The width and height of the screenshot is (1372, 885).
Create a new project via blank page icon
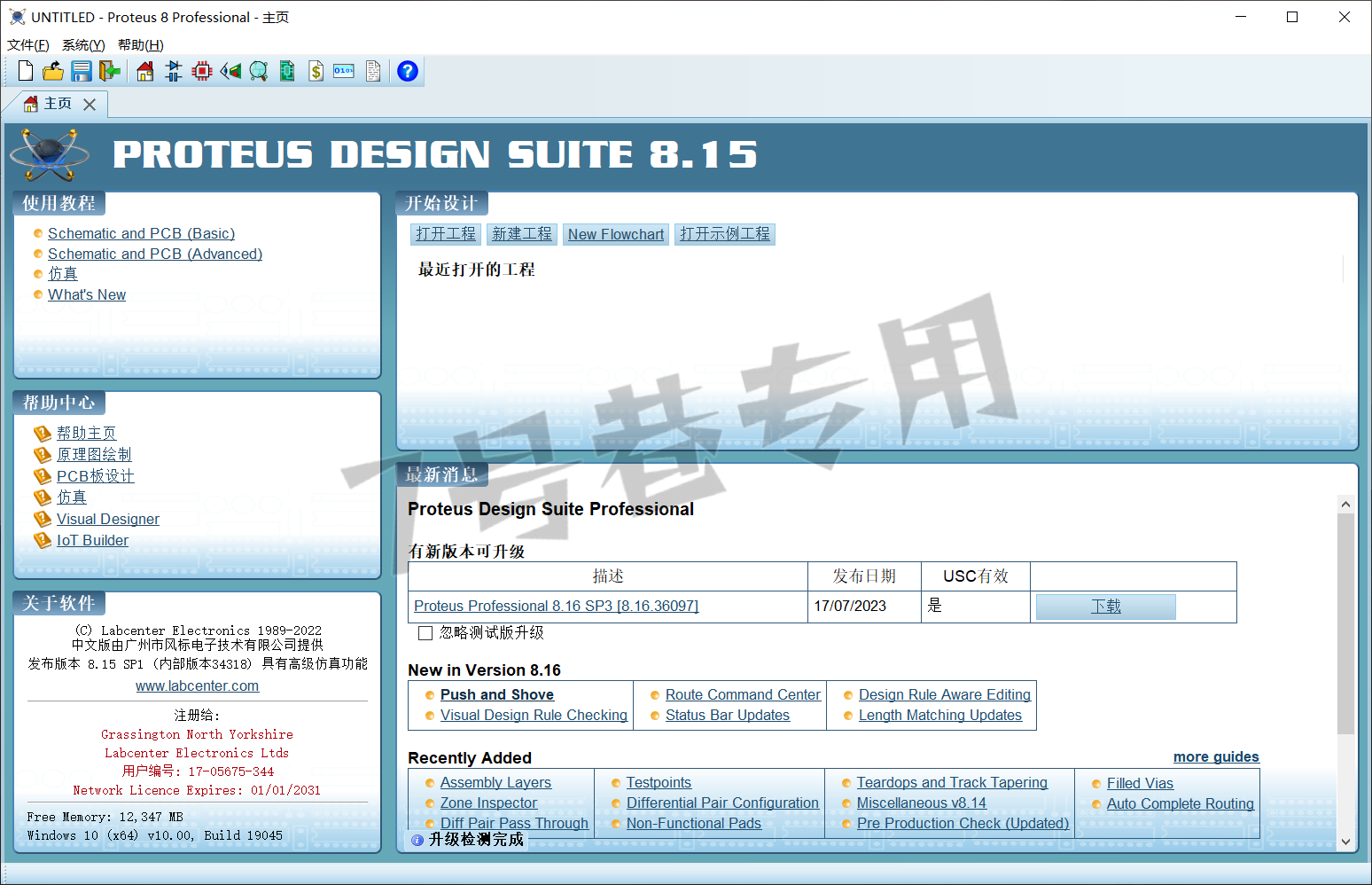(x=26, y=71)
